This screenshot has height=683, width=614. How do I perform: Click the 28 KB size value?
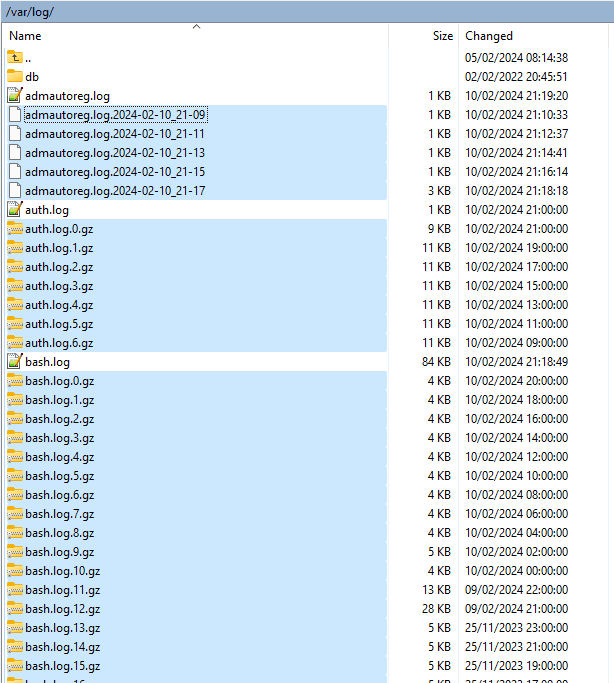[436, 609]
